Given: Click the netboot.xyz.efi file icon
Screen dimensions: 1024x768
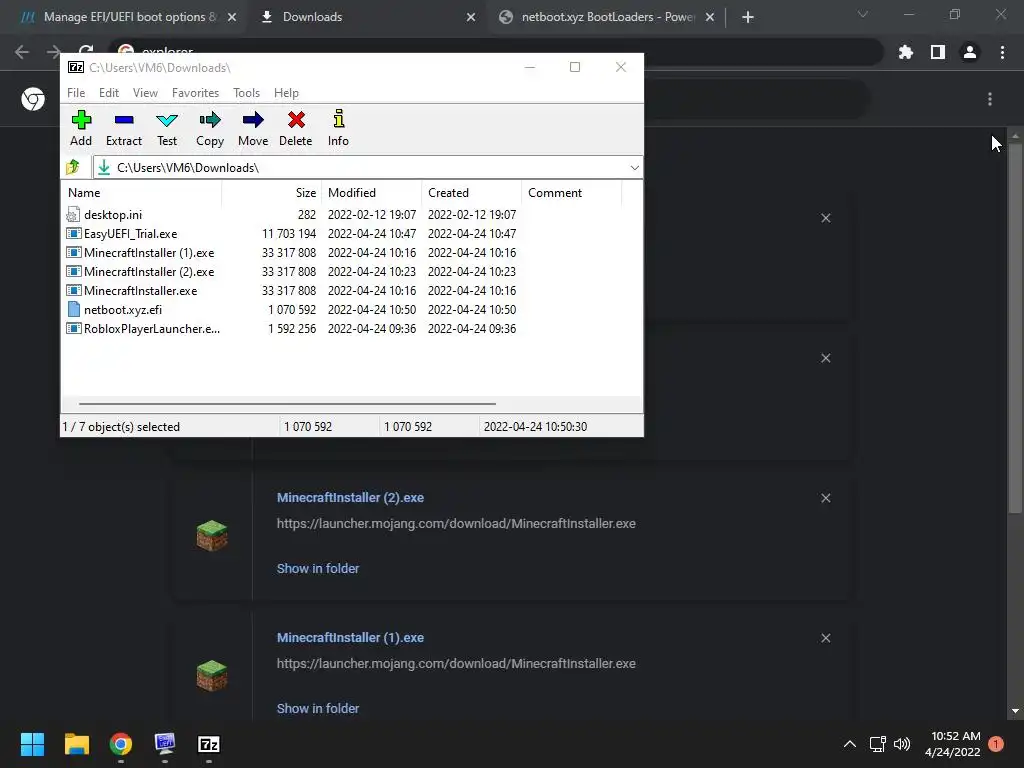Looking at the screenshot, I should tap(74, 310).
